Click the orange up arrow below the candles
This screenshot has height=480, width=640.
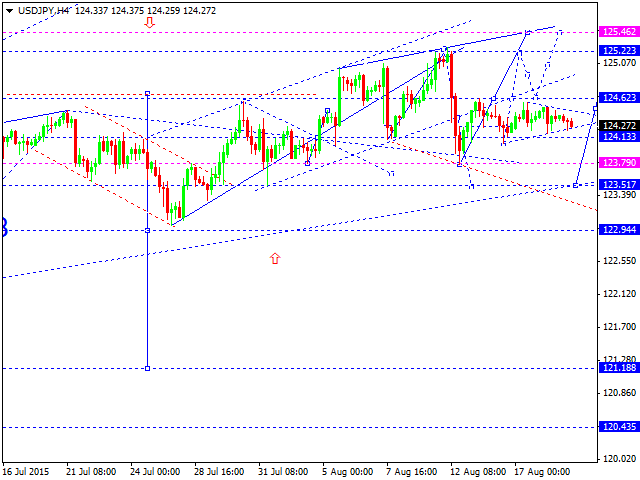pyautogui.click(x=275, y=258)
